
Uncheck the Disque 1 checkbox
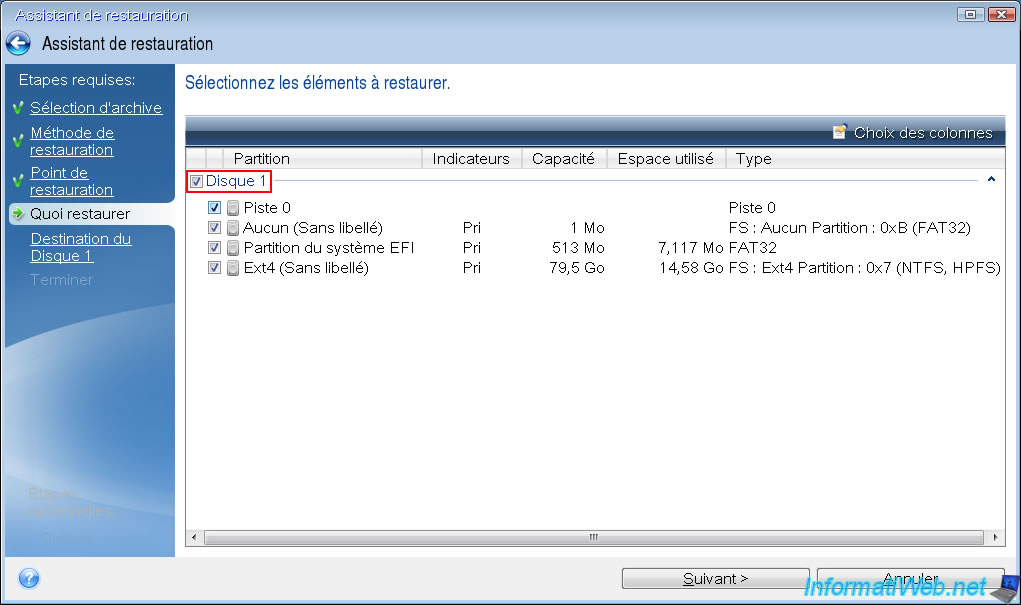tap(197, 182)
